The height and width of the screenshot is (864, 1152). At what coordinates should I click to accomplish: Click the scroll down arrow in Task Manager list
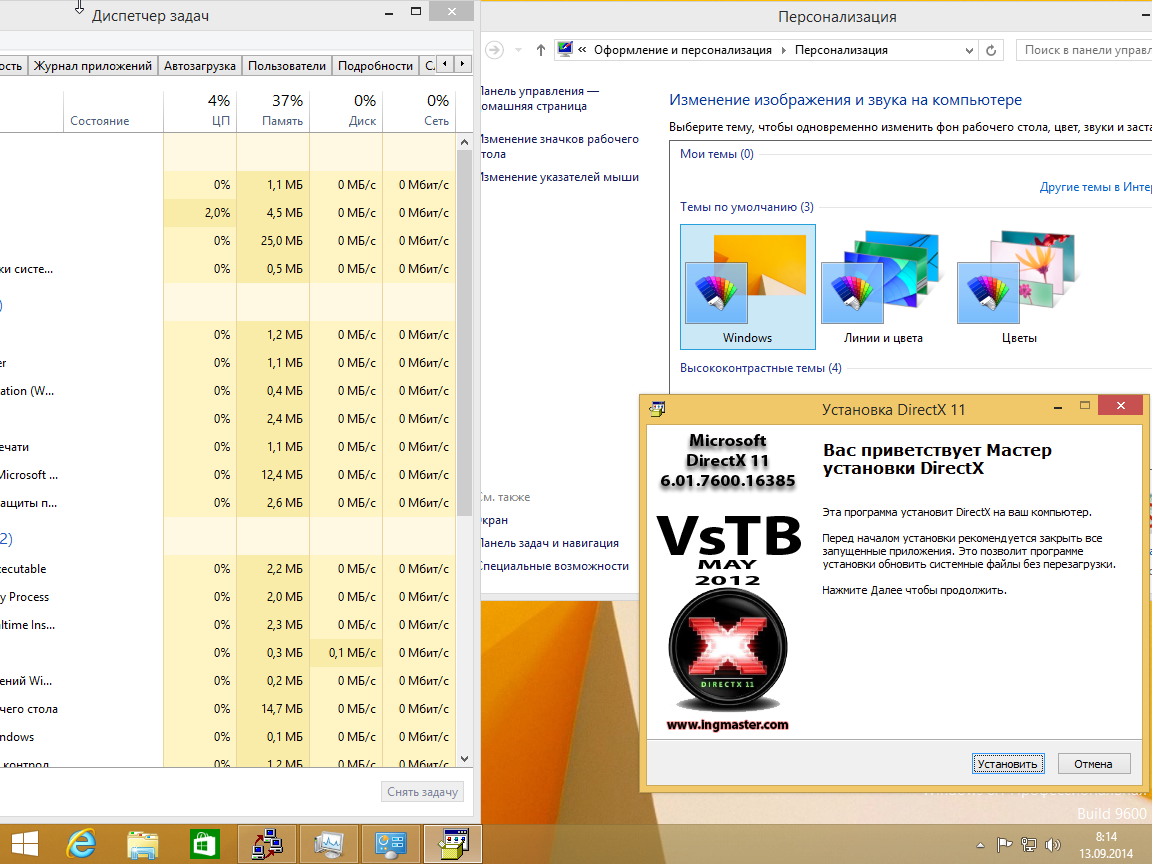464,759
